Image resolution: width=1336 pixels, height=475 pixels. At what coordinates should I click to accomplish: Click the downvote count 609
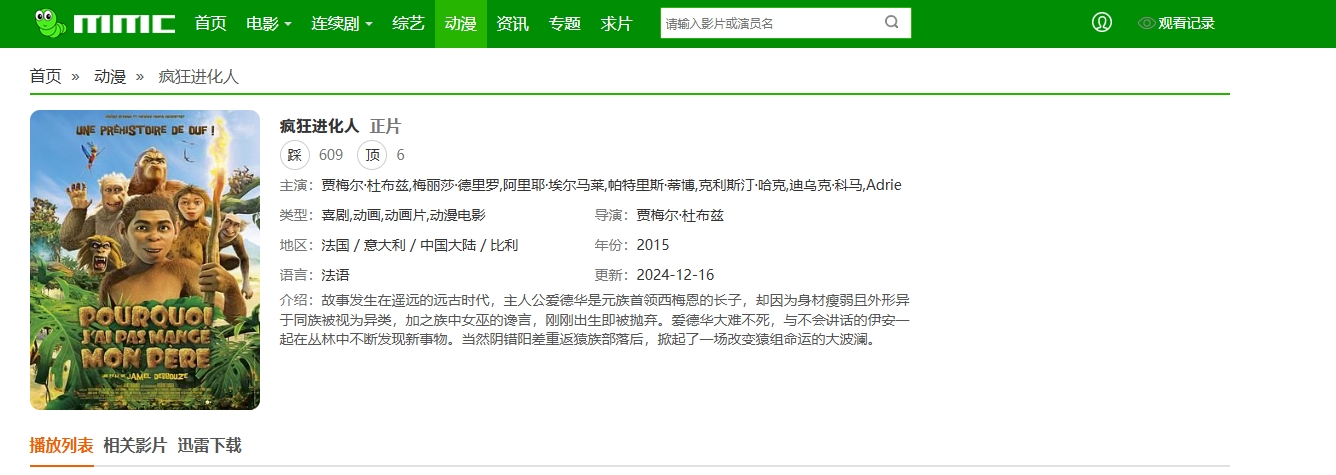point(331,155)
